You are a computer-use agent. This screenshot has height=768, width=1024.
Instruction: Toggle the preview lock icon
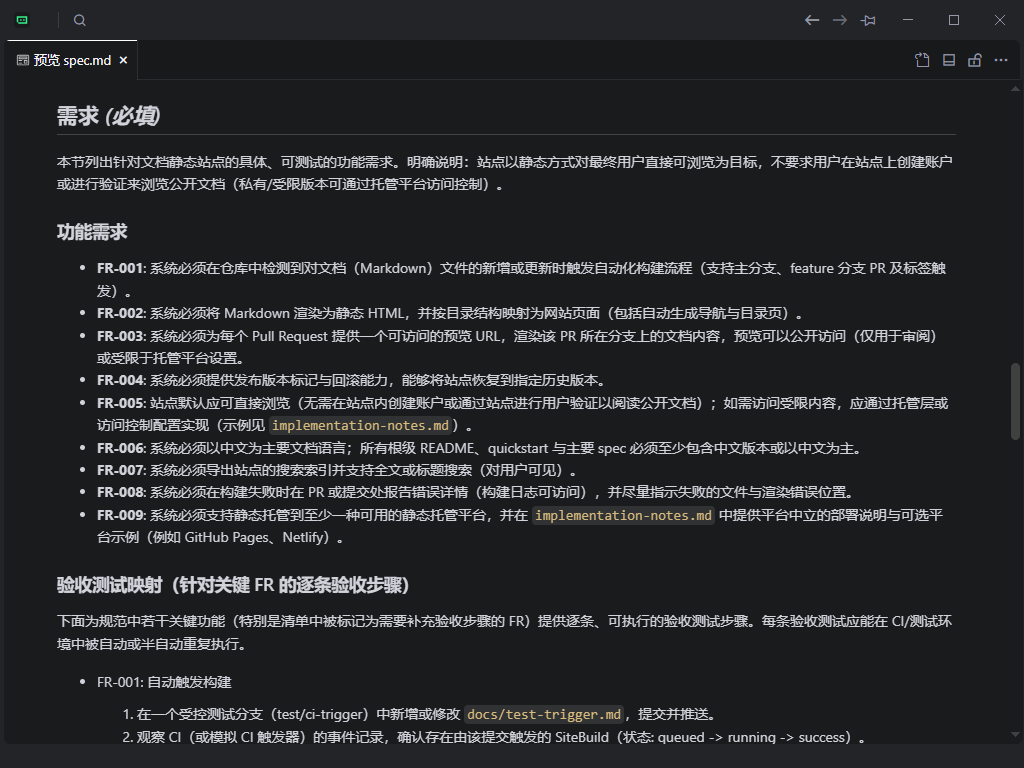coord(975,60)
